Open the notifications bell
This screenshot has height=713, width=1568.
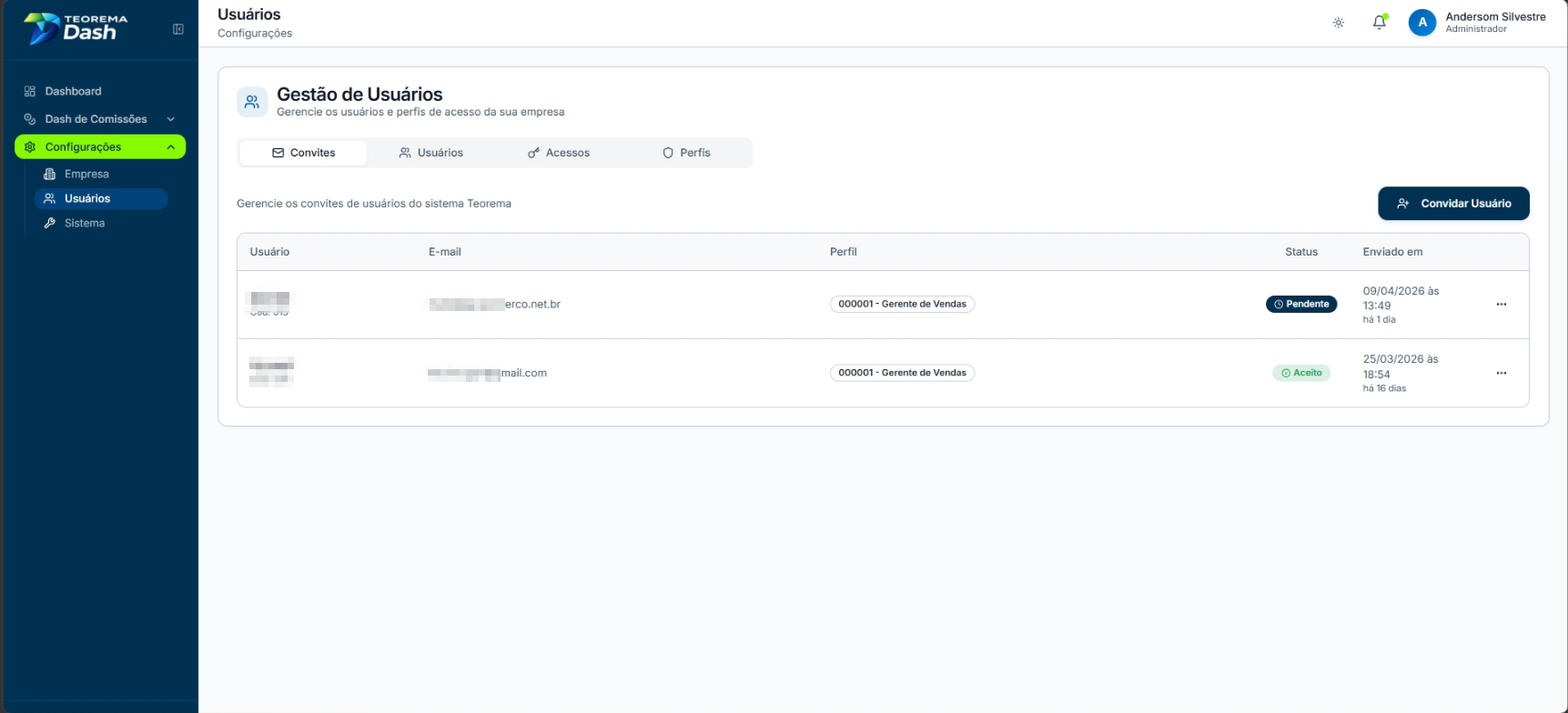coord(1380,23)
